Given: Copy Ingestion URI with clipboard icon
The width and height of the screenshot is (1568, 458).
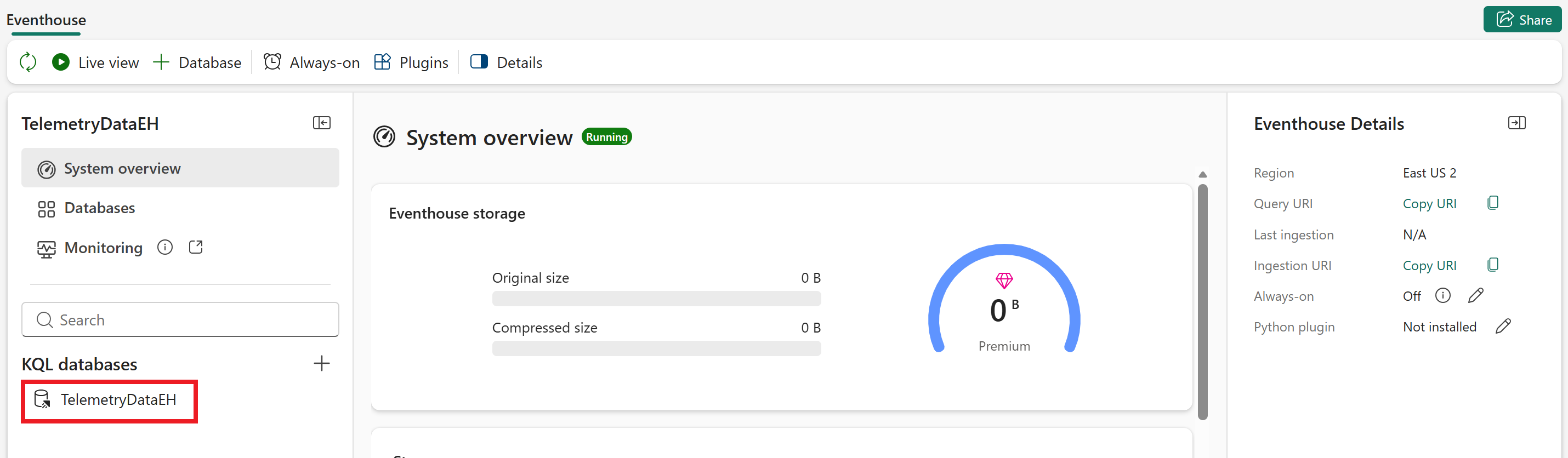Looking at the screenshot, I should coord(1492,265).
